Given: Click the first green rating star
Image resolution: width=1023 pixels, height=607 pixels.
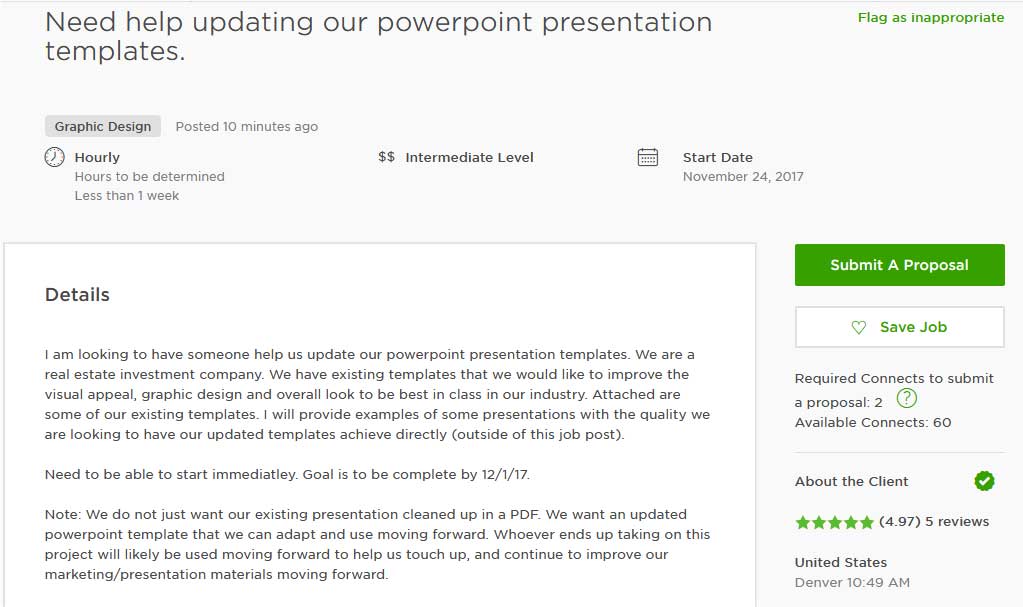Looking at the screenshot, I should (800, 522).
